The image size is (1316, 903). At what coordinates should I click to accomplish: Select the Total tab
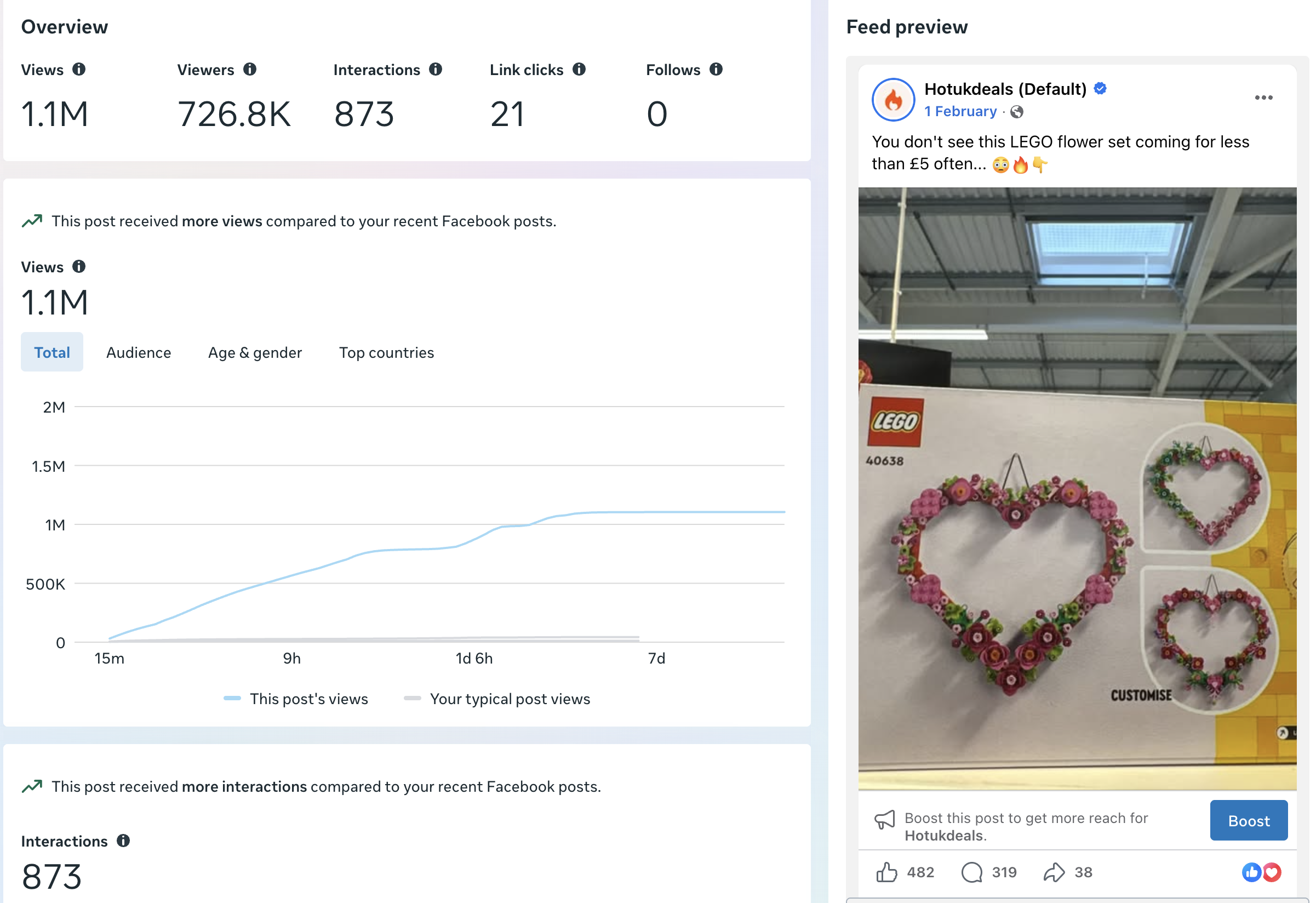[52, 352]
